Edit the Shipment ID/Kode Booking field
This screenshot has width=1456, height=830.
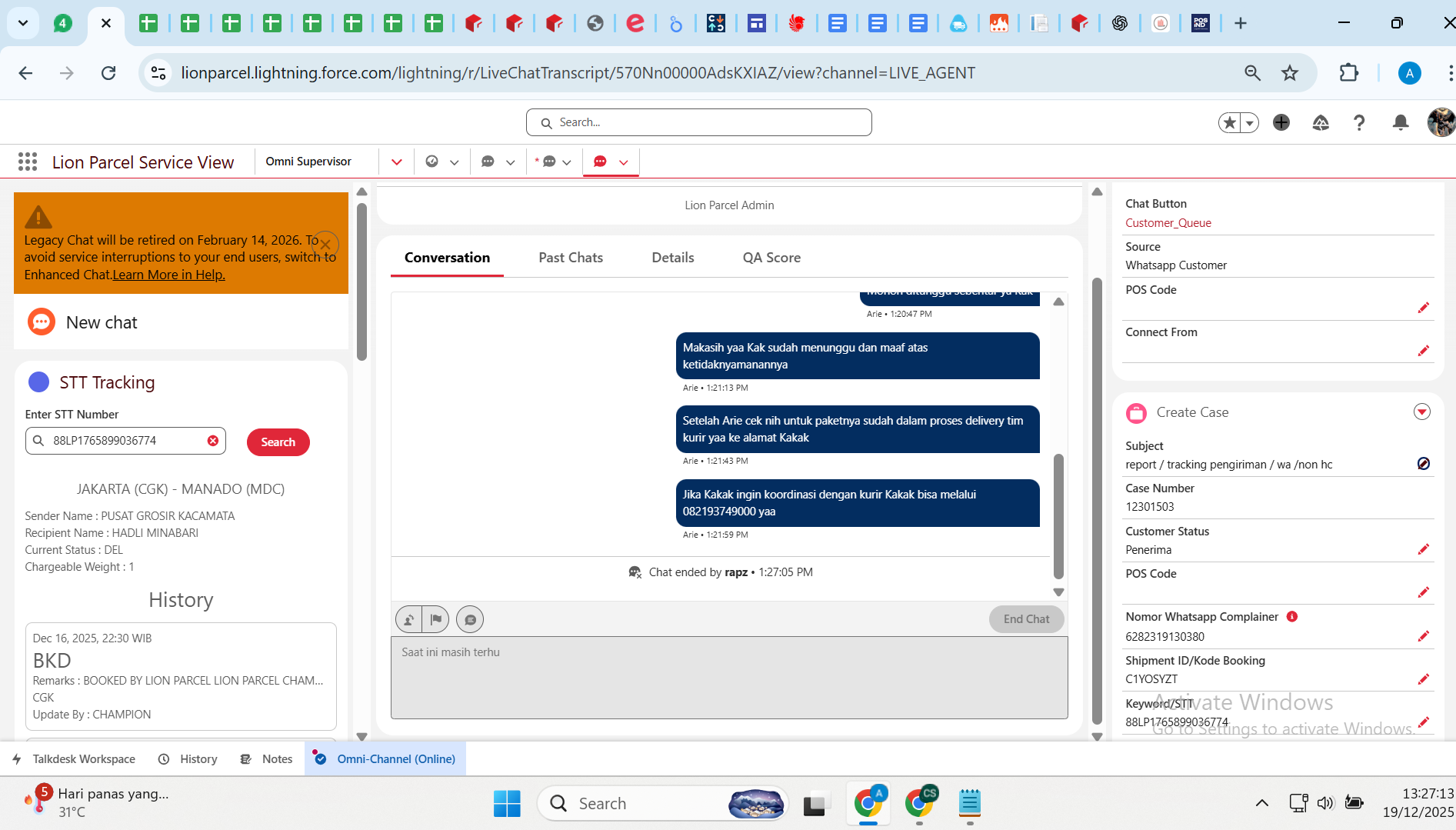coord(1424,679)
